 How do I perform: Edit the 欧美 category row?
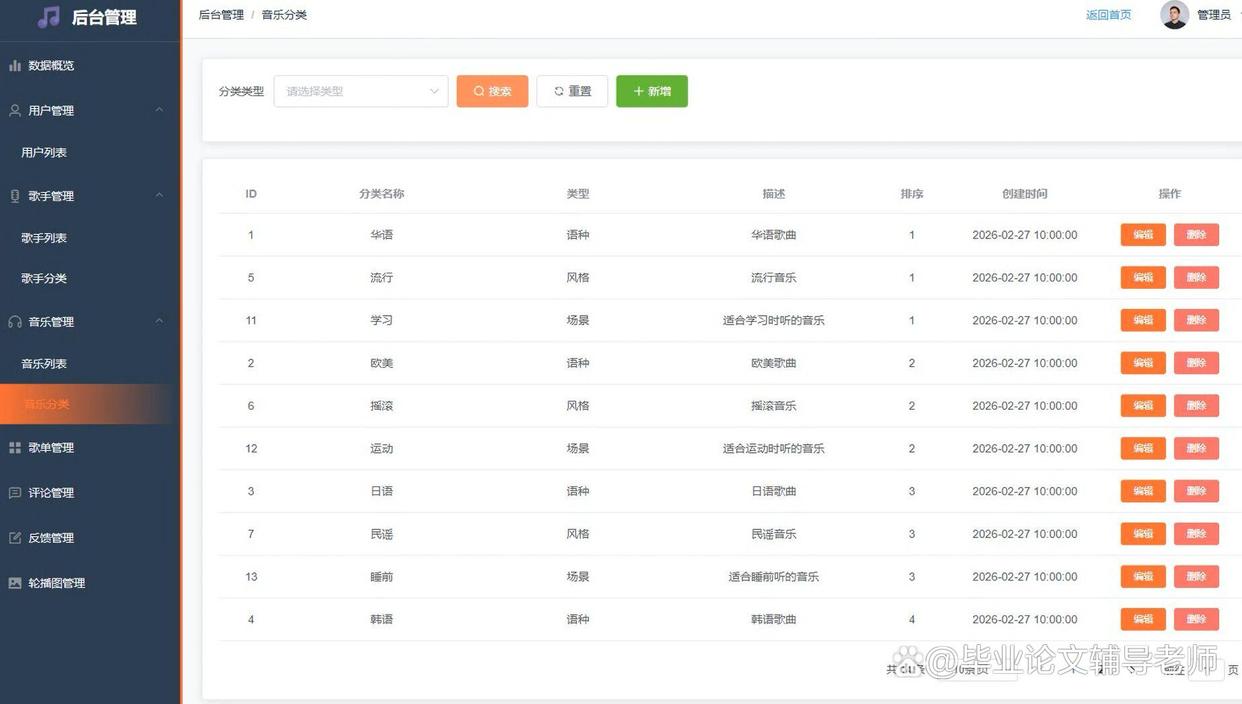(1143, 363)
